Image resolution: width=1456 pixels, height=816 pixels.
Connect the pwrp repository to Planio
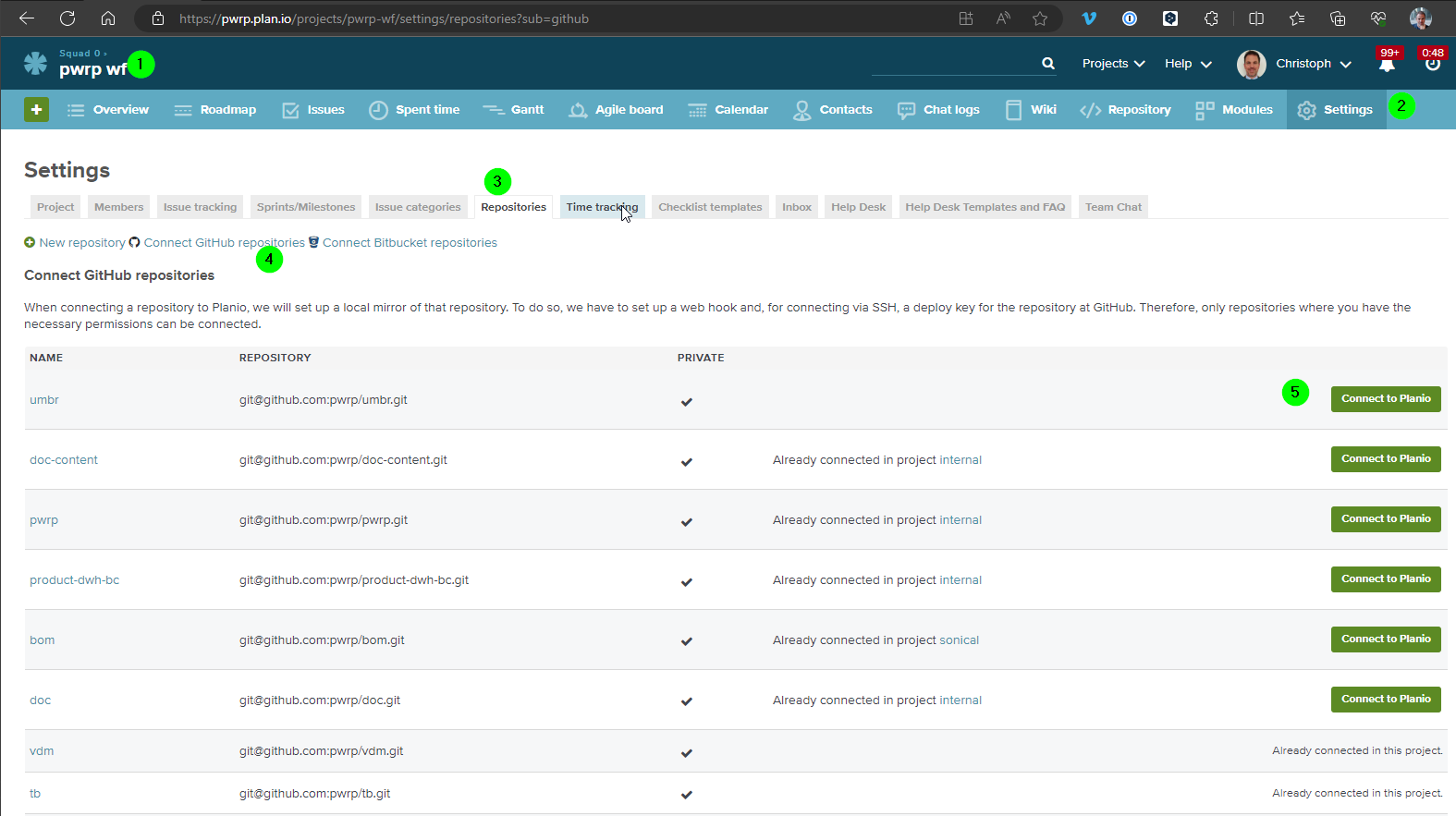[1386, 519]
